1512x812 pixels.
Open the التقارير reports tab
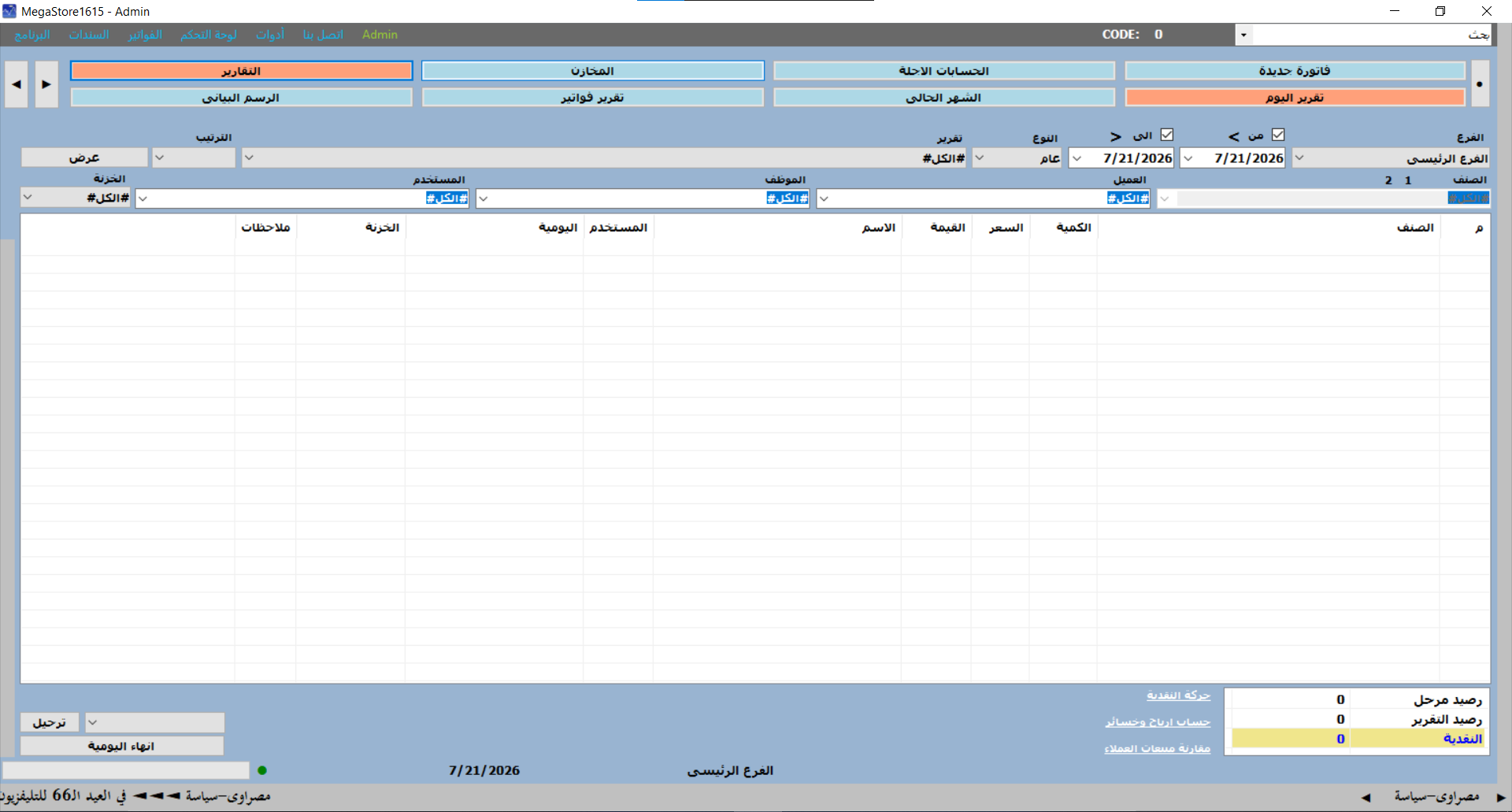pos(241,71)
